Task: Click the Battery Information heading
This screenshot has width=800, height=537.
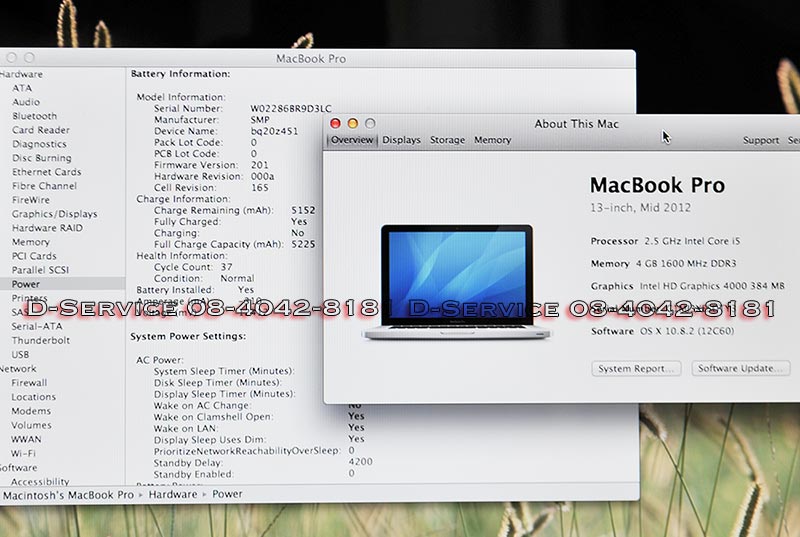Action: pos(181,74)
